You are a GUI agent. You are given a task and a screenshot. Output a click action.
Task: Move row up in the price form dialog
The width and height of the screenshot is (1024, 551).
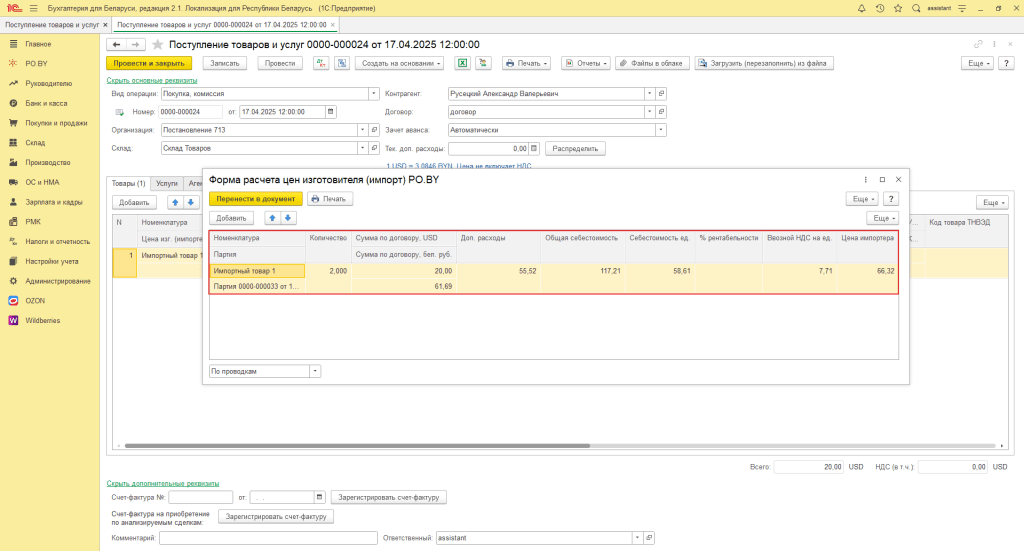coord(272,218)
